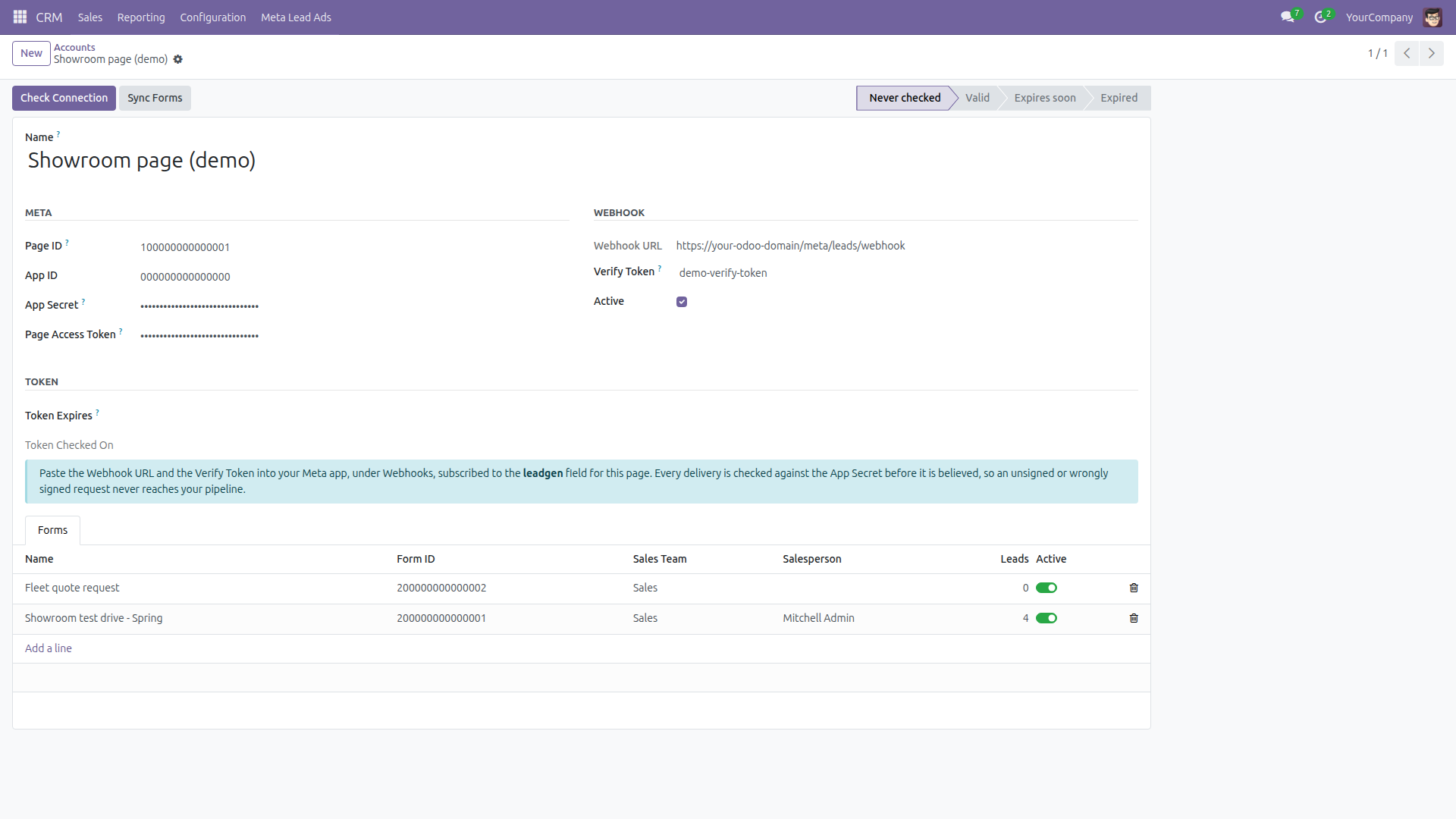
Task: Open the Fleet quote request form row
Action: click(582, 588)
